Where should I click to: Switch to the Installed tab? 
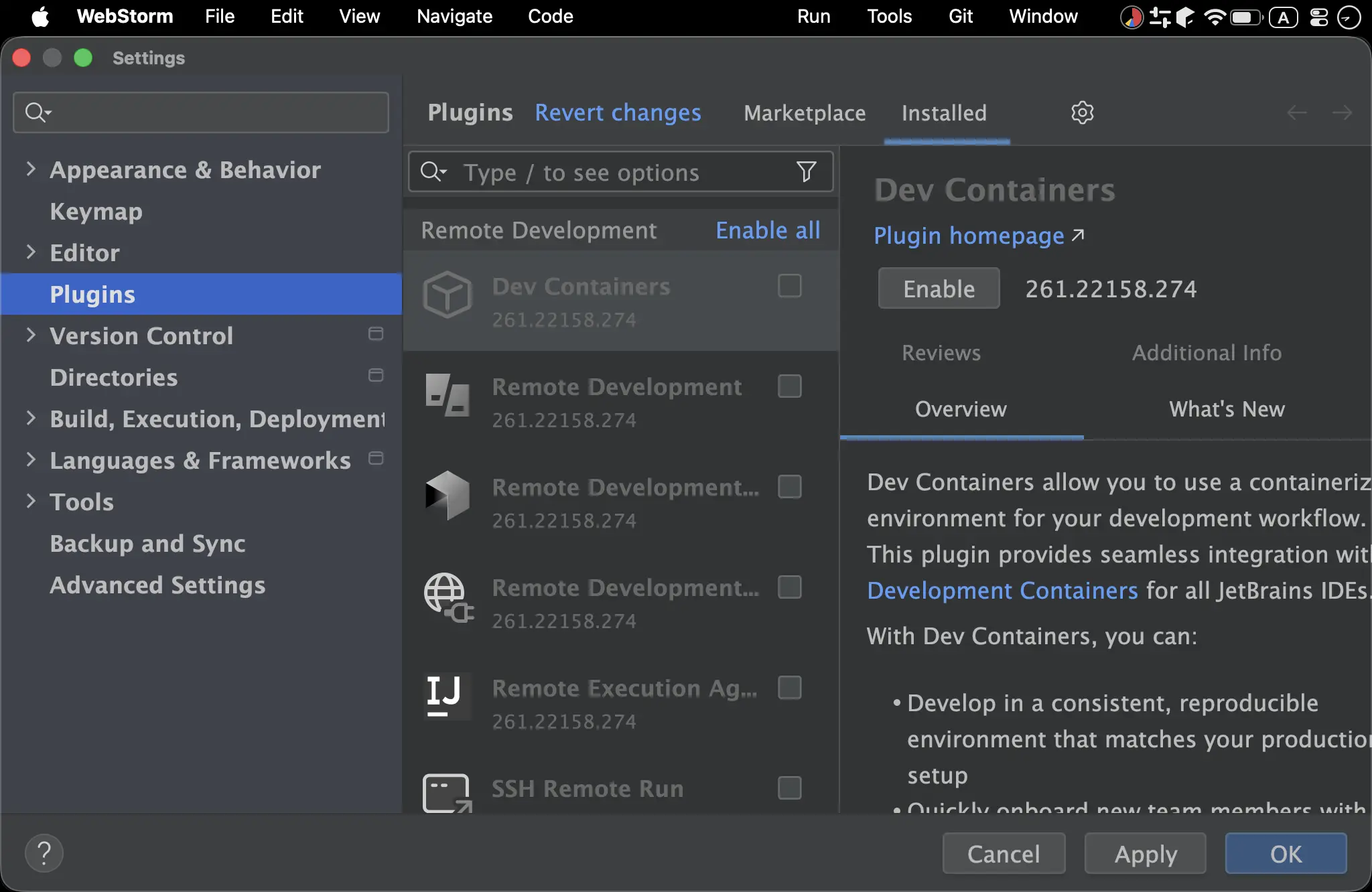[x=944, y=113]
